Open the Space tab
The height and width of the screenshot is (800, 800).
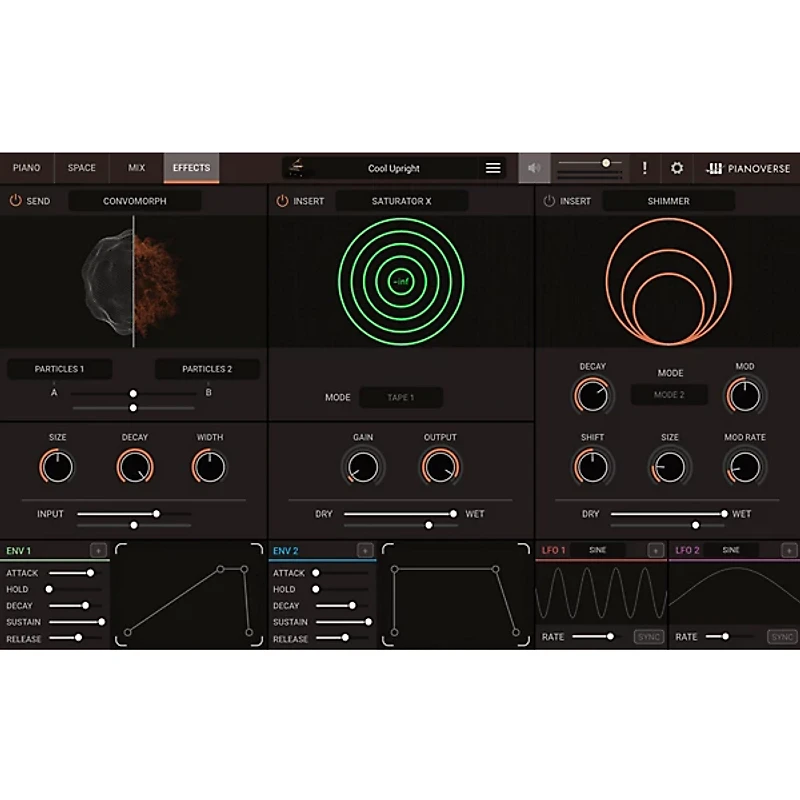[81, 167]
